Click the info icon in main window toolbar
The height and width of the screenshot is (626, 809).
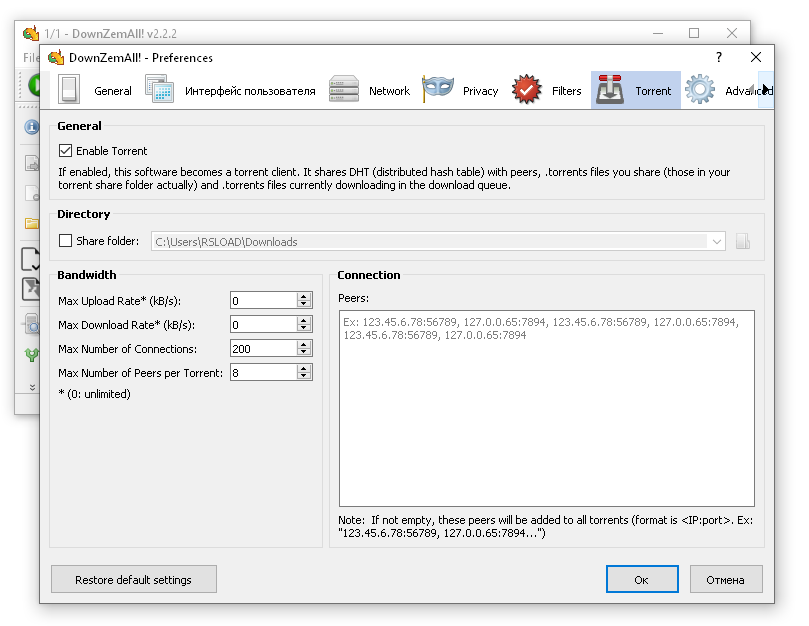pyautogui.click(x=31, y=126)
